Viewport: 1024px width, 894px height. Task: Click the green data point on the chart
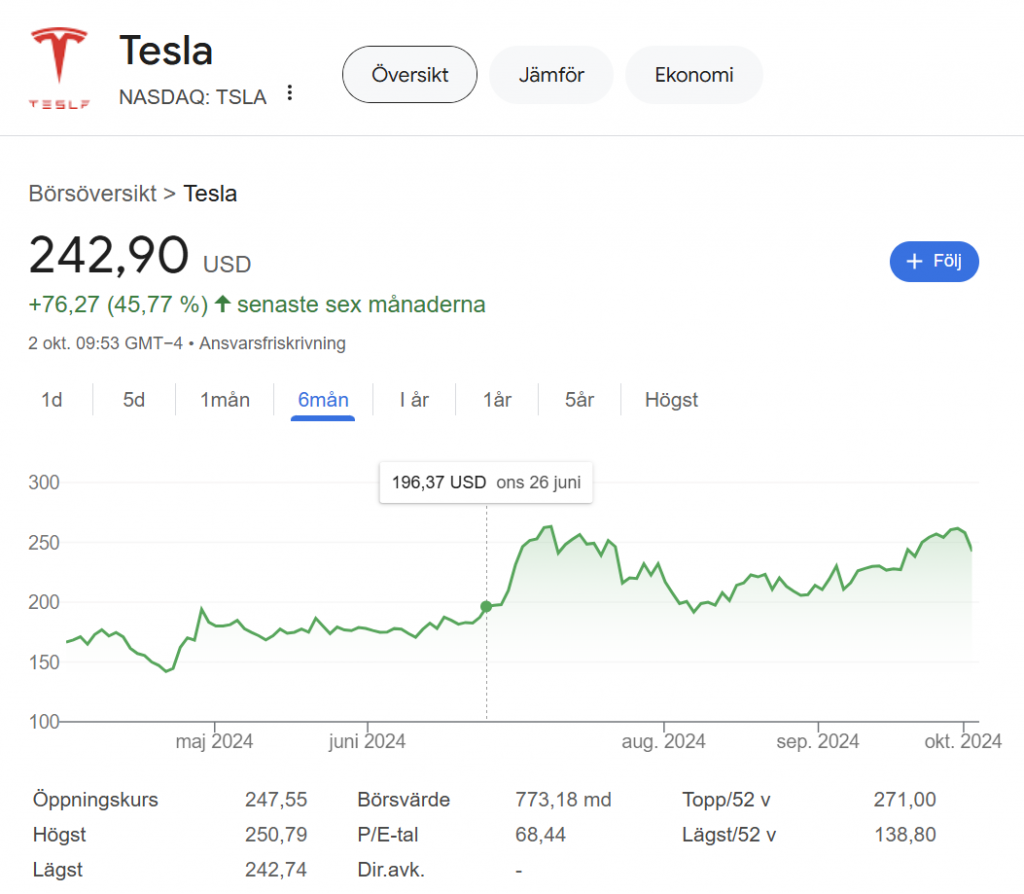486,606
